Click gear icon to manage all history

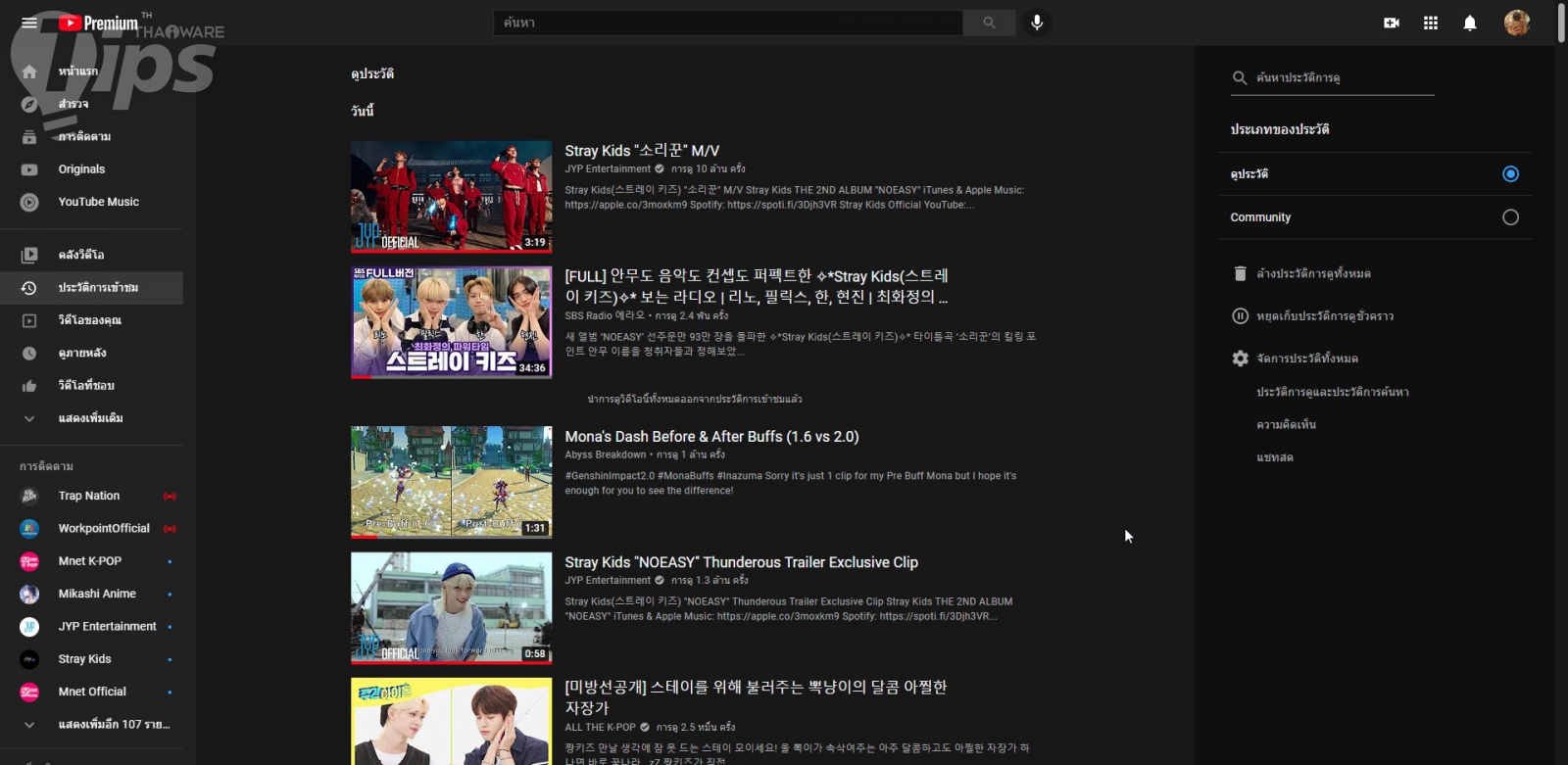tap(1240, 359)
